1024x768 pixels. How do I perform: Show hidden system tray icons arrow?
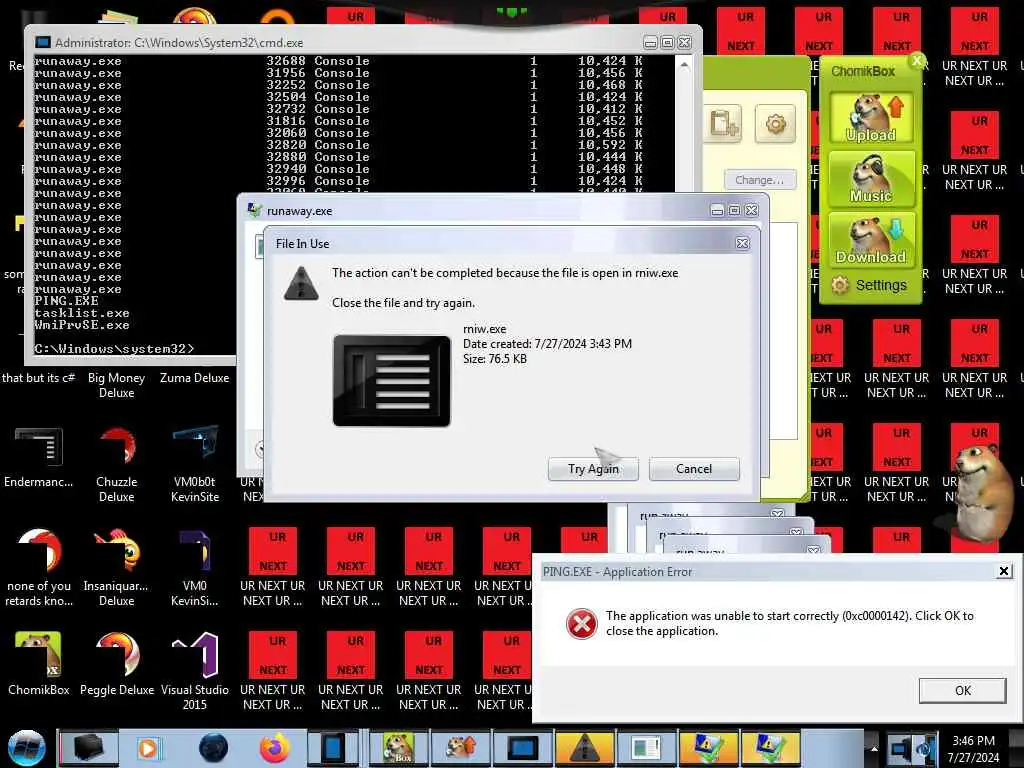(874, 748)
